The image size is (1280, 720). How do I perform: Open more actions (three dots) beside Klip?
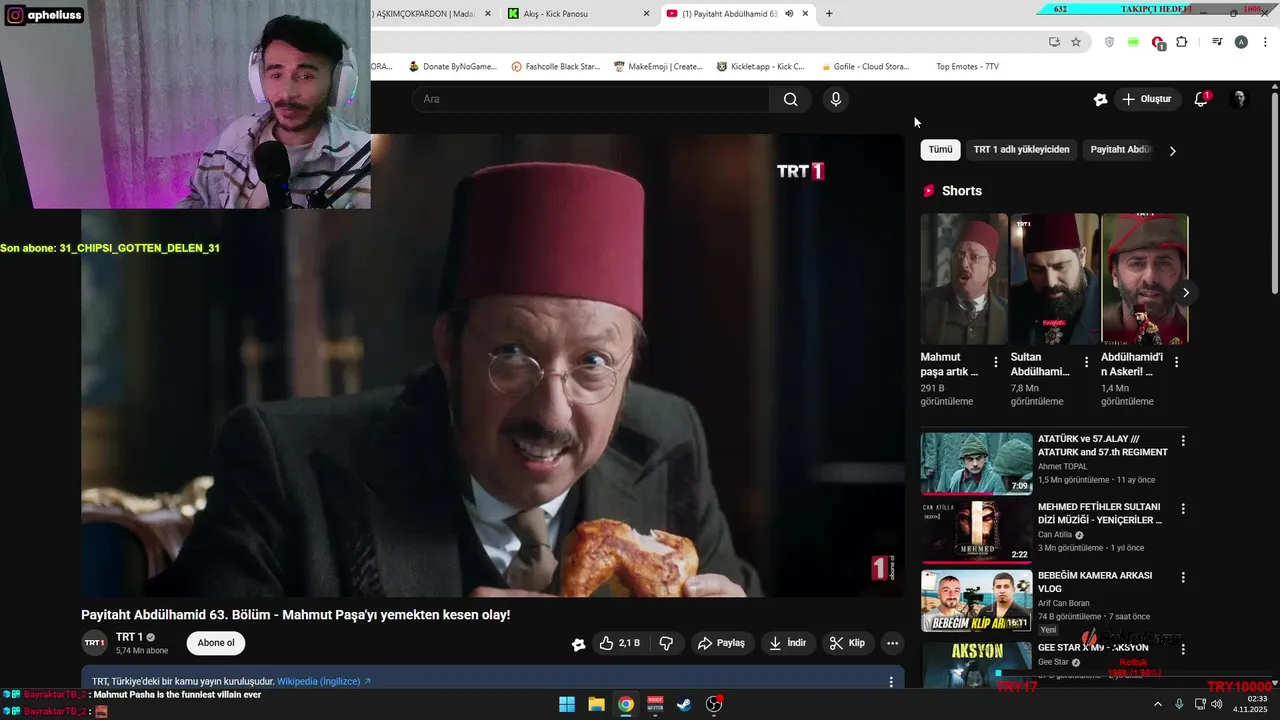(893, 643)
